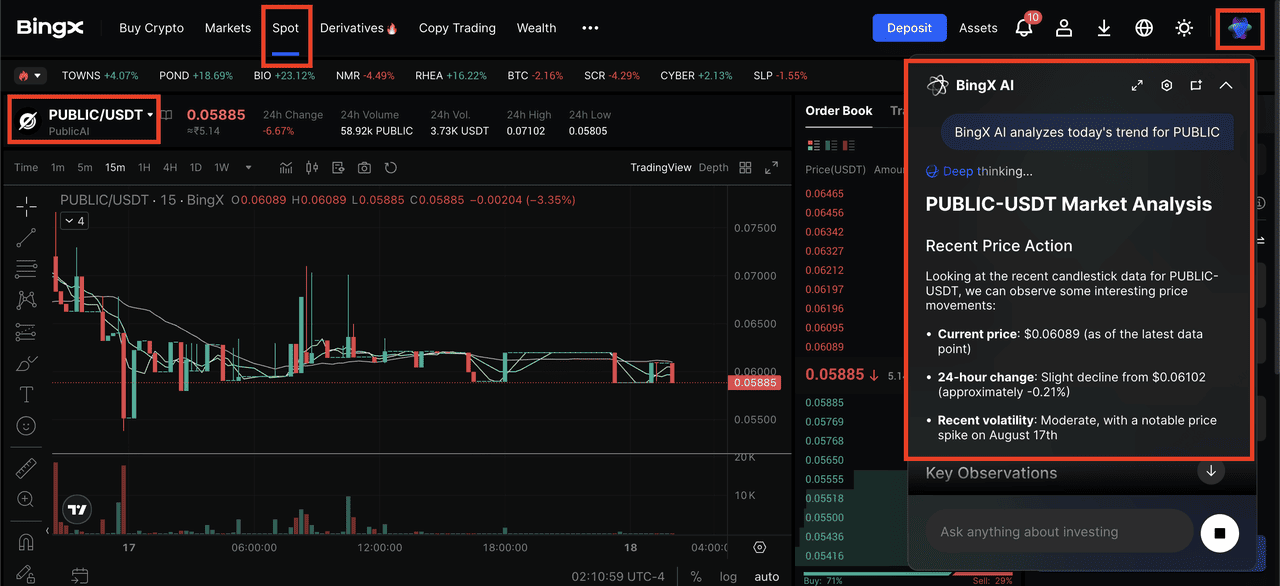This screenshot has height=586, width=1280.
Task: Switch to TradingView chart
Action: [x=661, y=167]
